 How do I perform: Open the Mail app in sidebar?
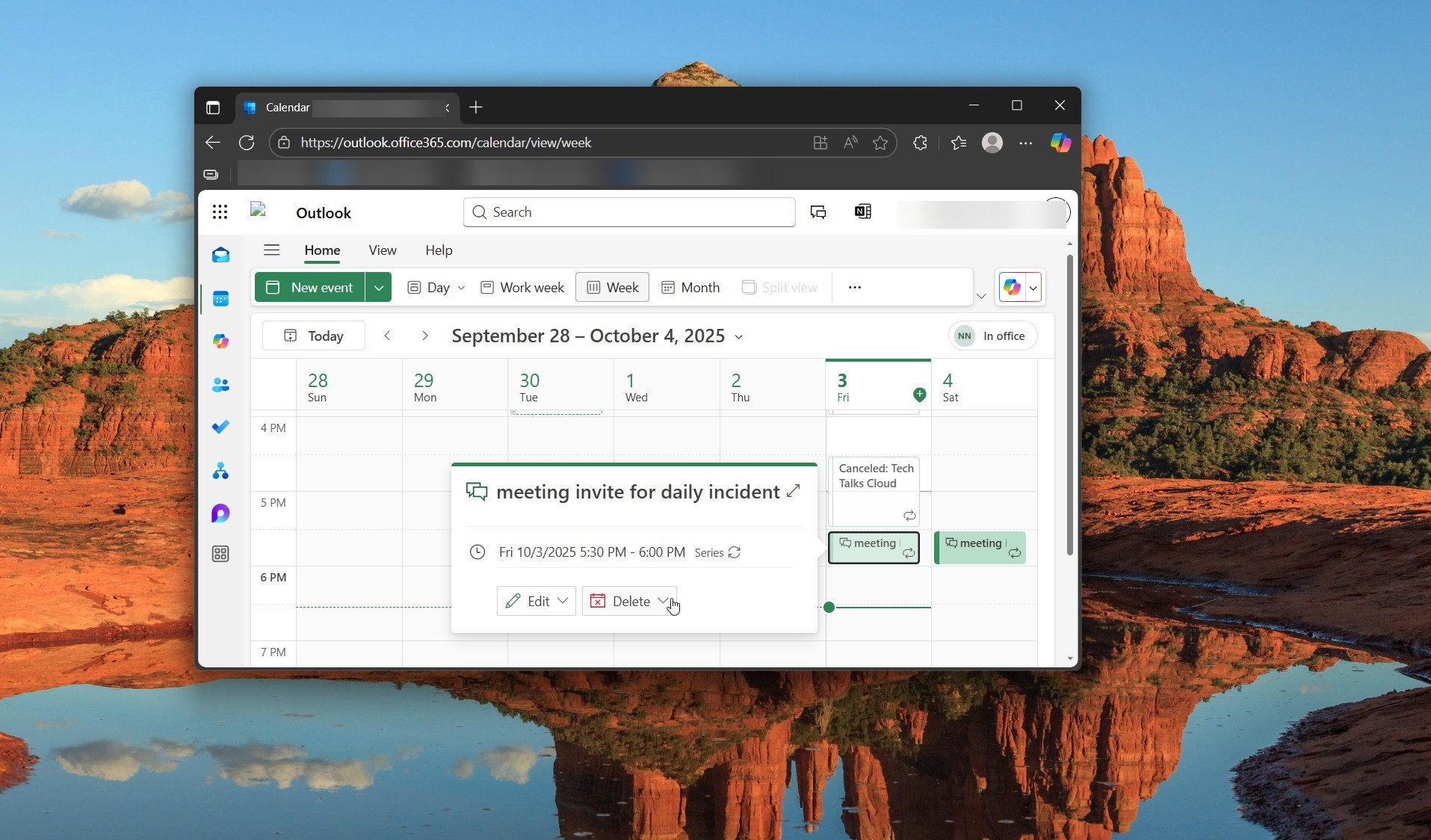pos(220,256)
